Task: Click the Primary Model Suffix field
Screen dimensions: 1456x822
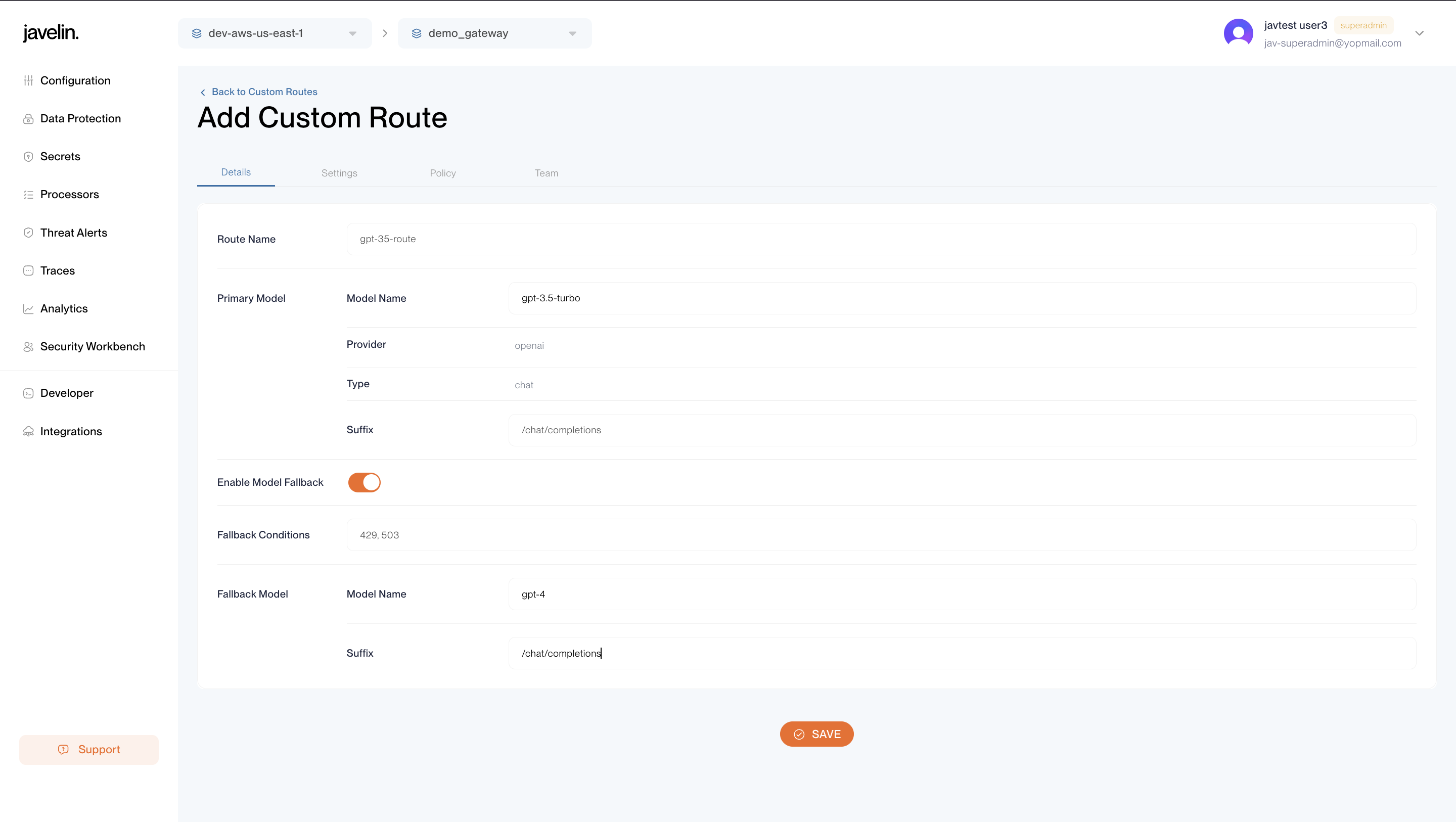Action: click(962, 430)
